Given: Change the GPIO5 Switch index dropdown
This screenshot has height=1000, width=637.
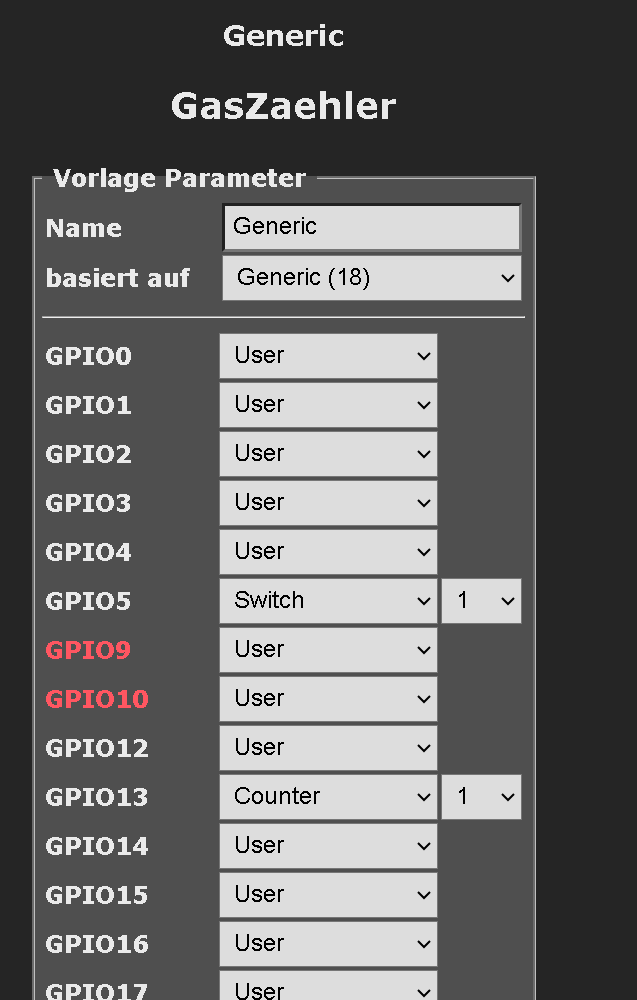Looking at the screenshot, I should coord(481,601).
